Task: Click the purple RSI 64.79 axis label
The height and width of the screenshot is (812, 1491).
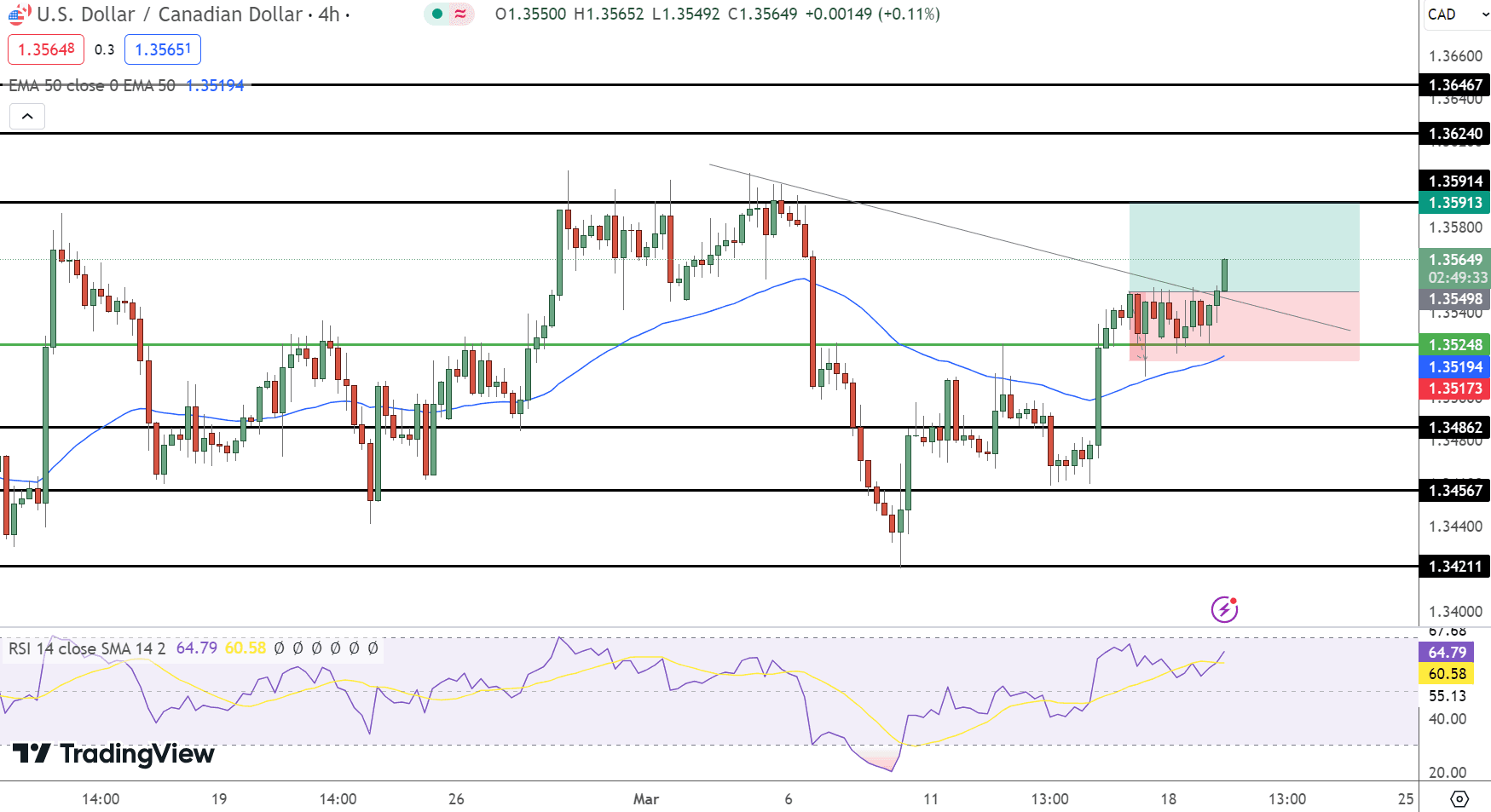Action: click(1447, 652)
